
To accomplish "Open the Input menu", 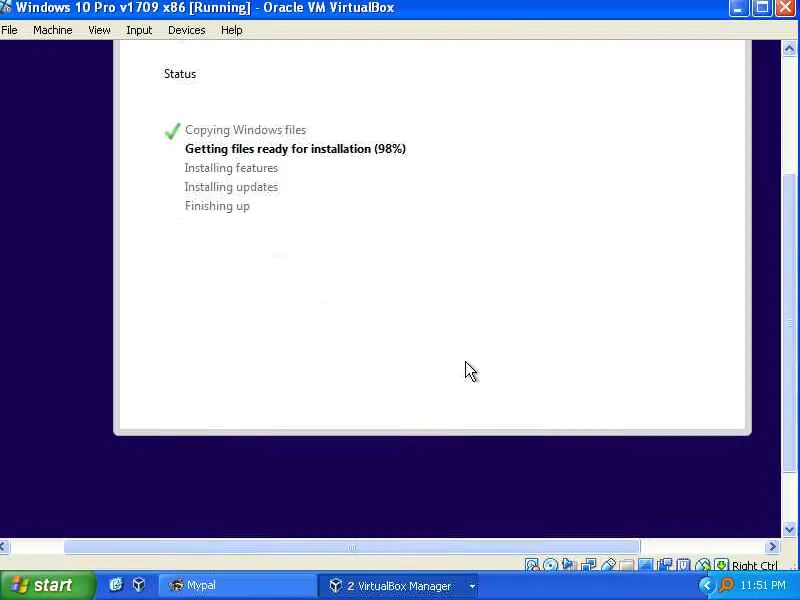I will [139, 30].
